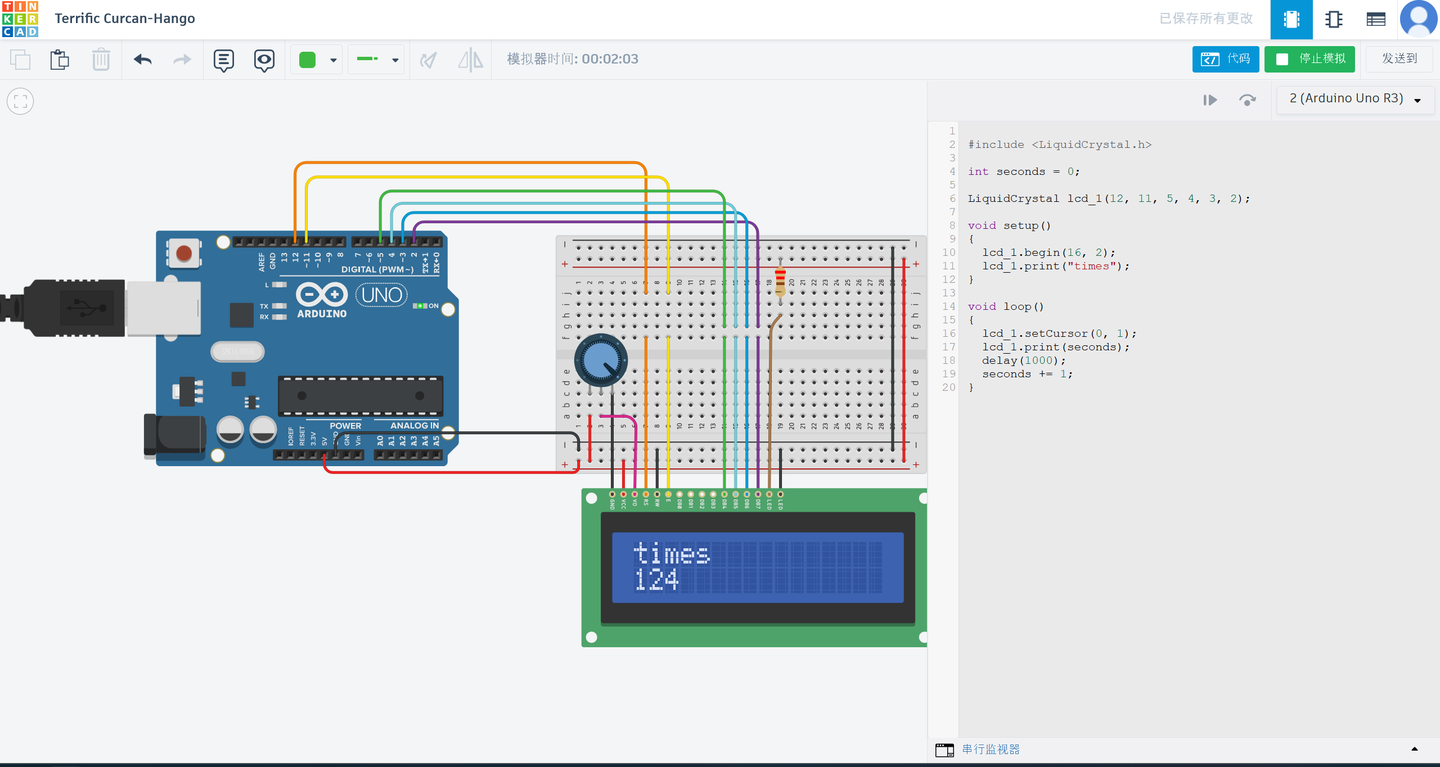The width and height of the screenshot is (1440, 767).
Task: Redo using the forward arrow icon
Action: [x=182, y=60]
